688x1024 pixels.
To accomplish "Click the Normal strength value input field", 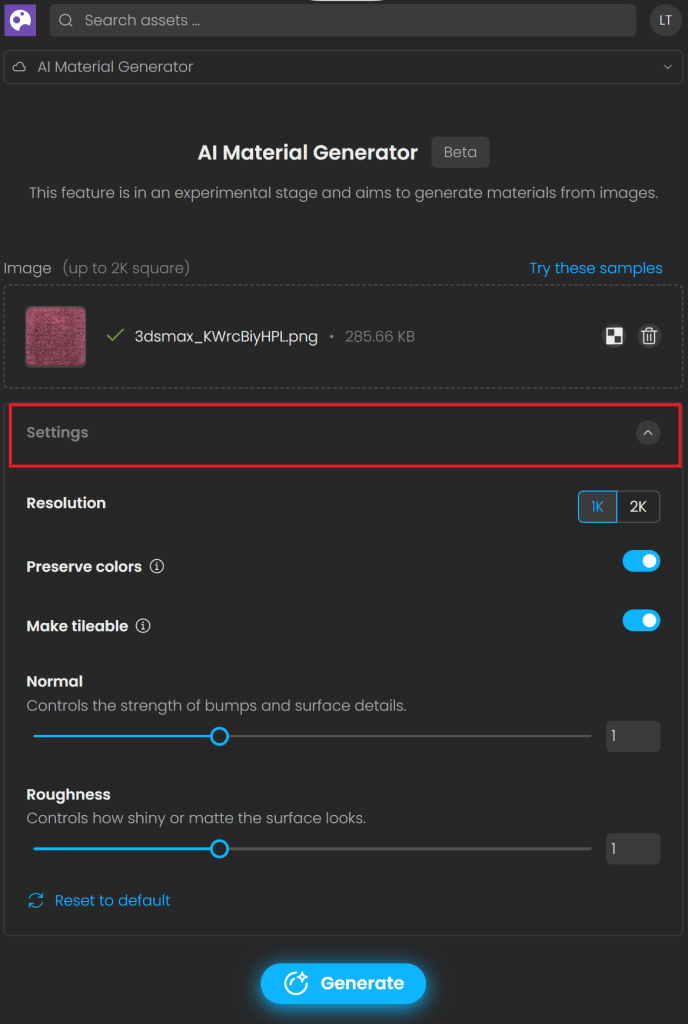I will (633, 736).
